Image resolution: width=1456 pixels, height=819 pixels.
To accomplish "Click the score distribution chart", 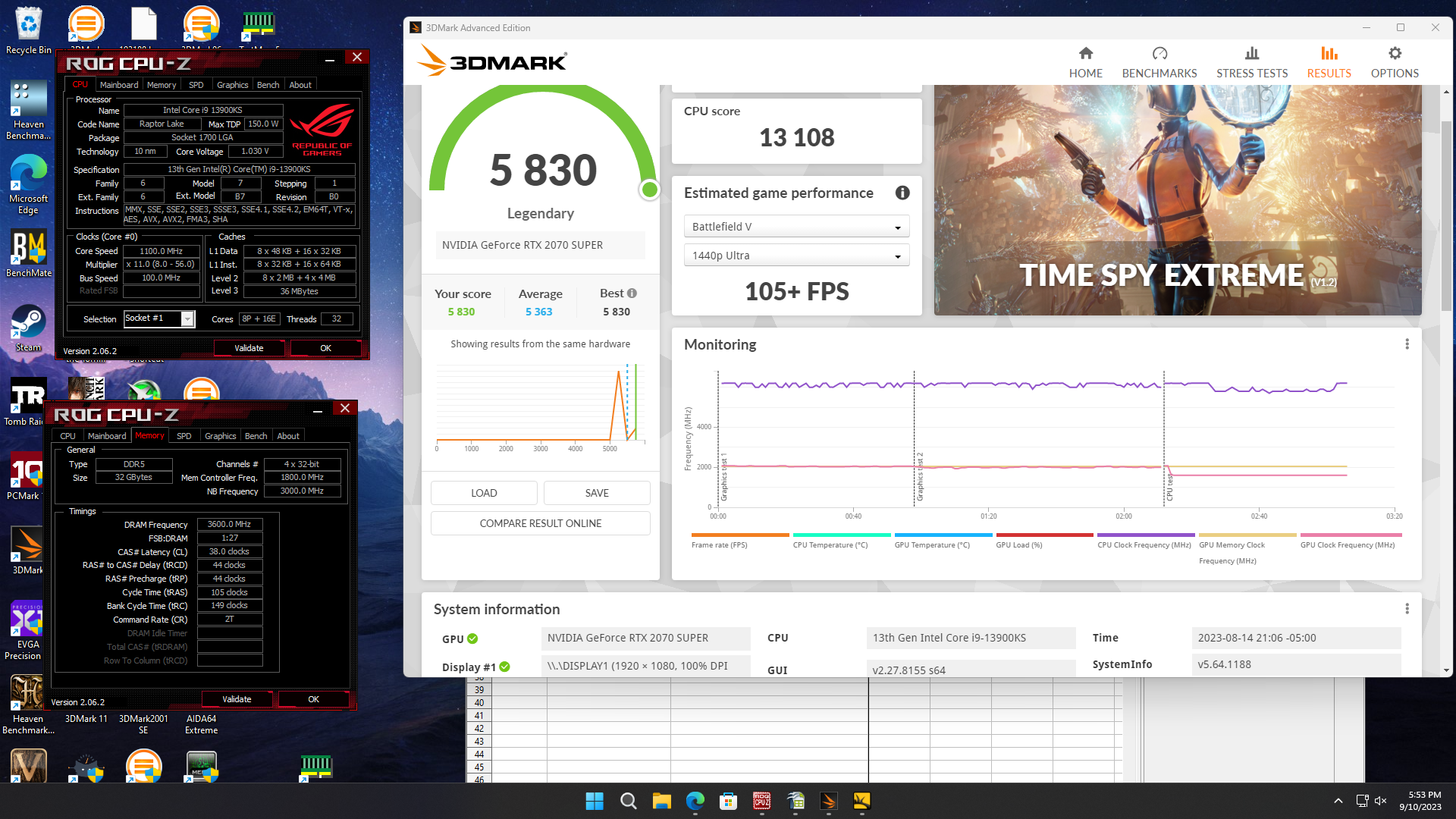I will [x=541, y=406].
